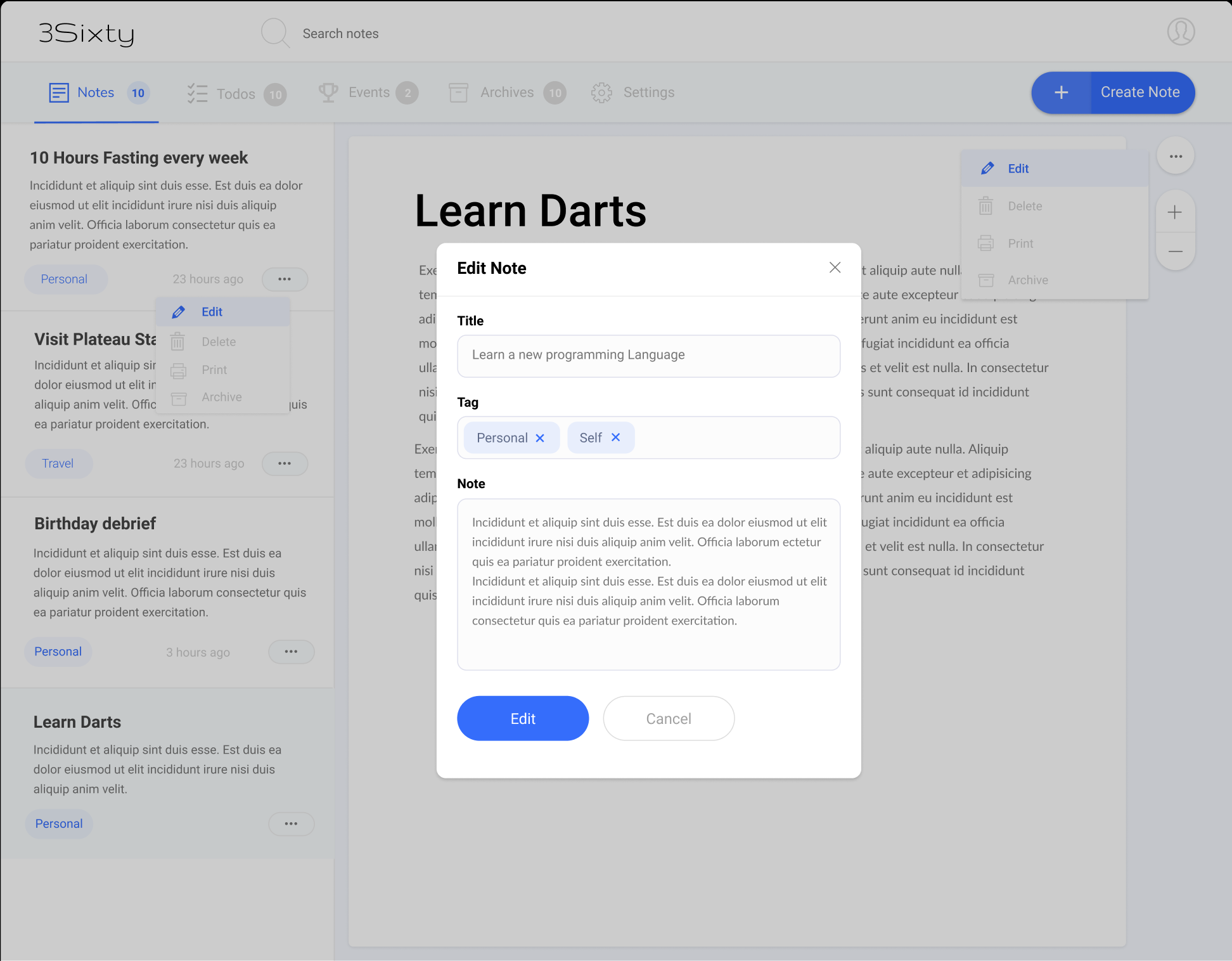The width and height of the screenshot is (1232, 961).
Task: Open options for Learn Darts list item
Action: [291, 823]
